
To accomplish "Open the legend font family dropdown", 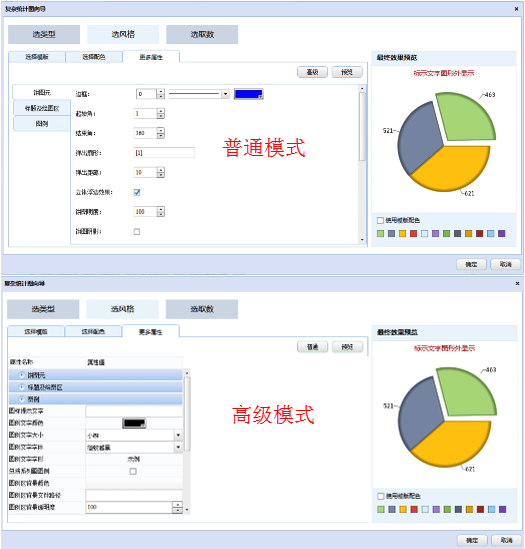I will tap(178, 447).
